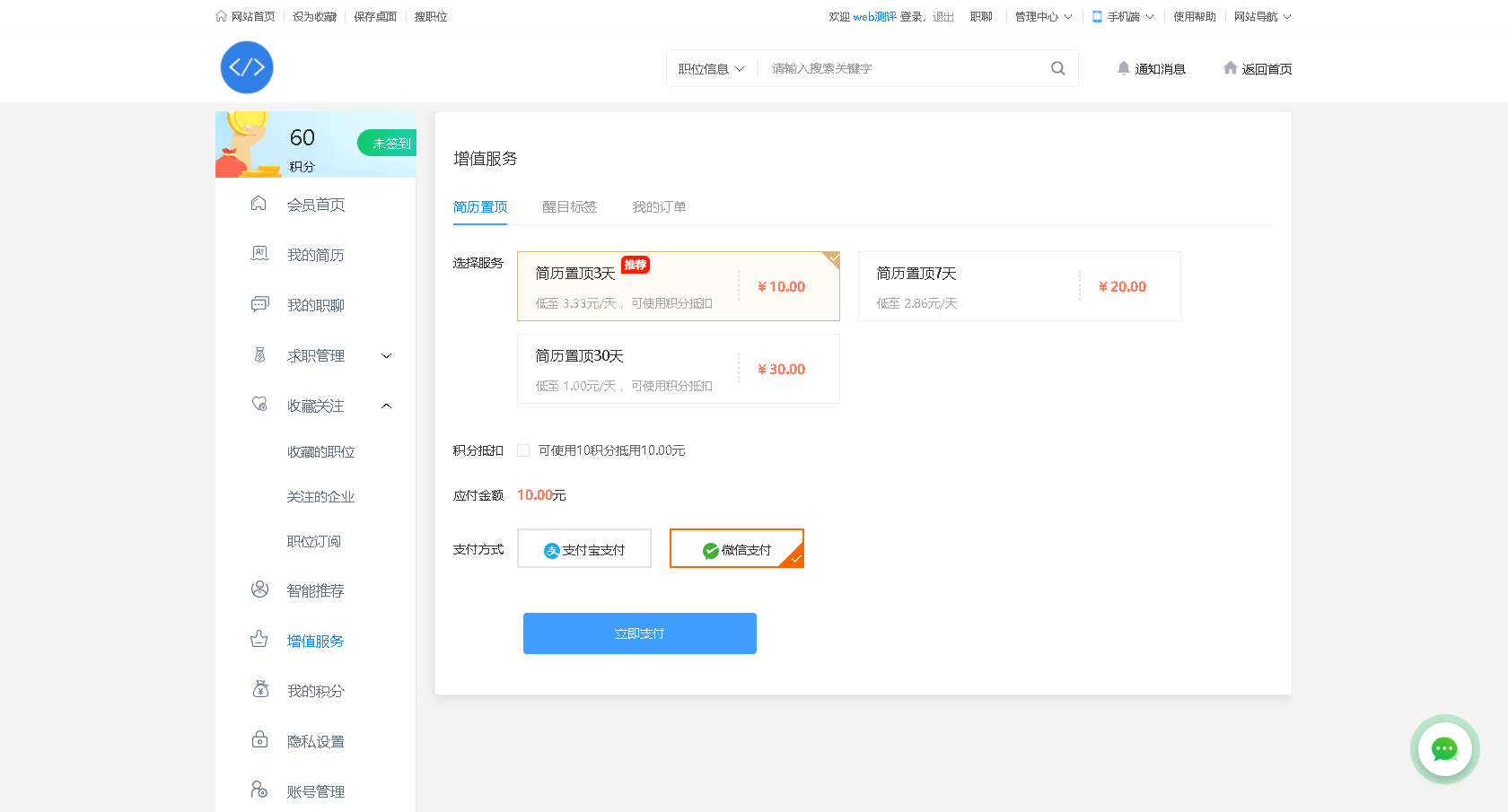The height and width of the screenshot is (812, 1508).
Task: Click the notification bell icon
Action: click(1123, 68)
